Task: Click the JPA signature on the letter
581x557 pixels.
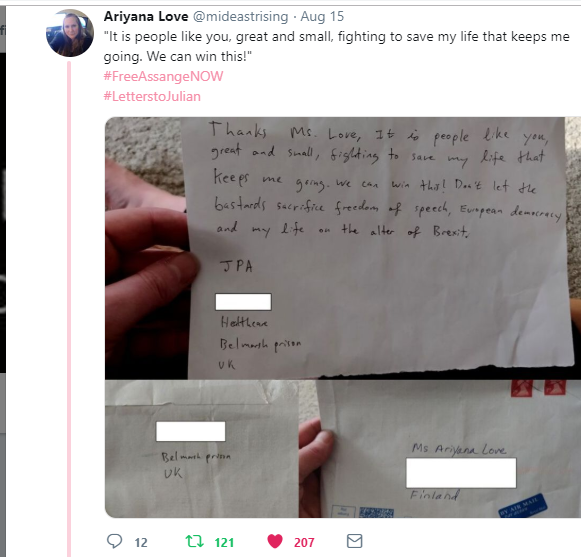Action: [237, 266]
